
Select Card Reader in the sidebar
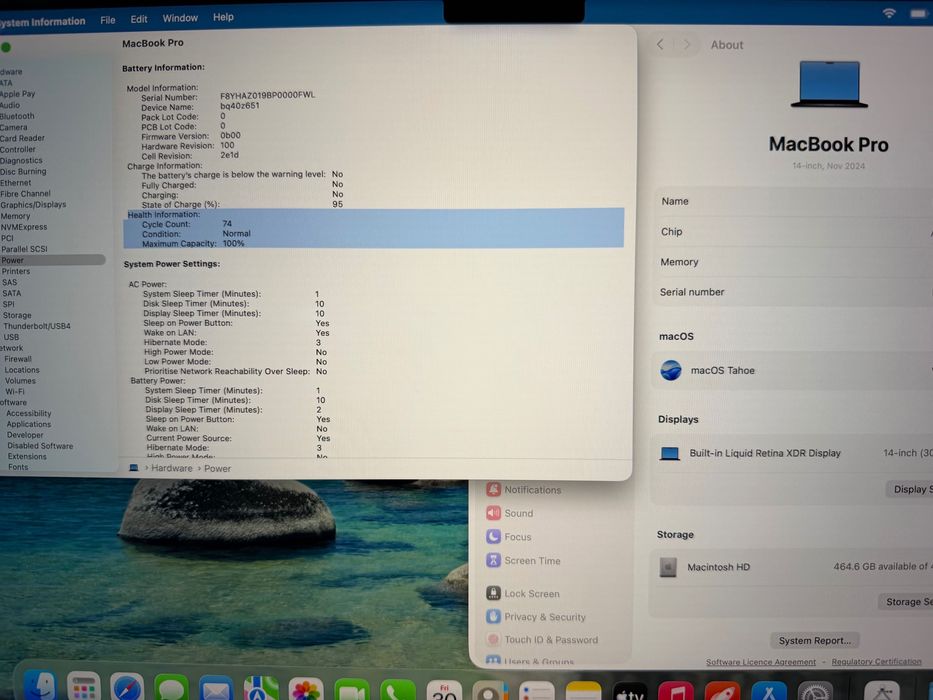[22, 138]
